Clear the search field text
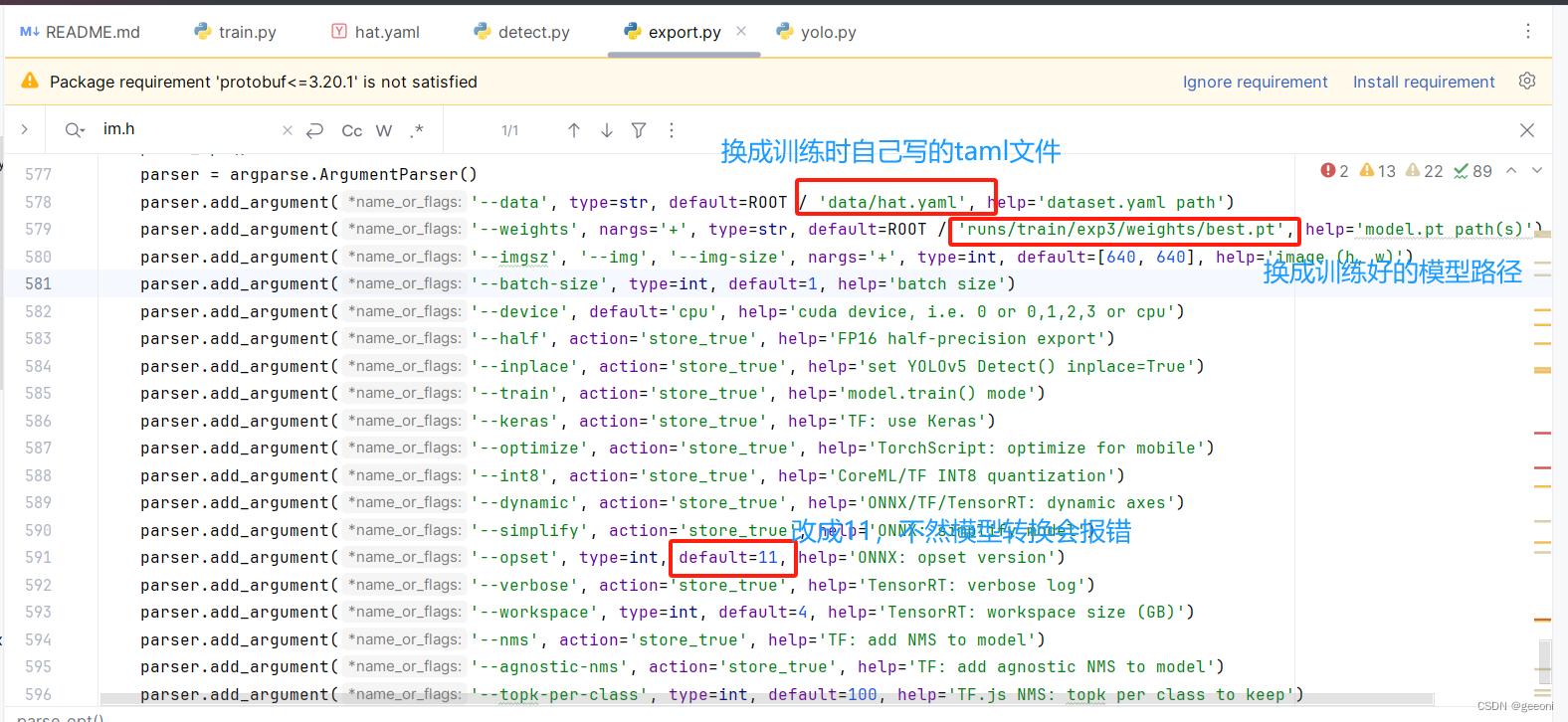The width and height of the screenshot is (1568, 722). (x=288, y=130)
